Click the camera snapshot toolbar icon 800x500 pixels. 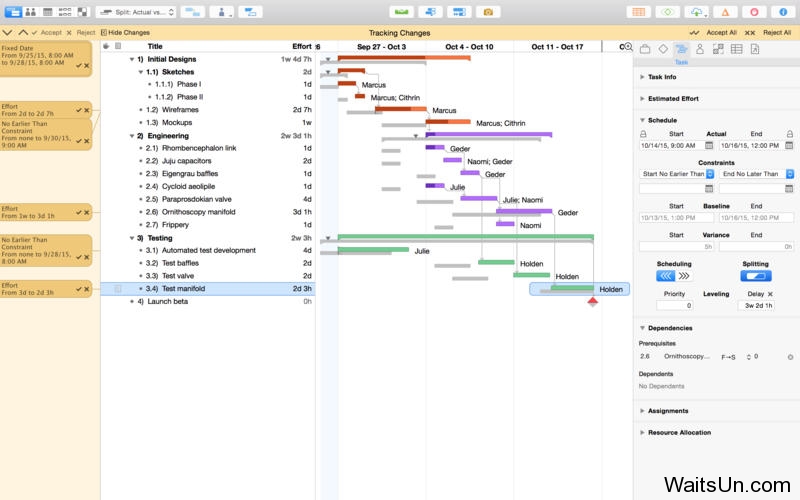(488, 12)
